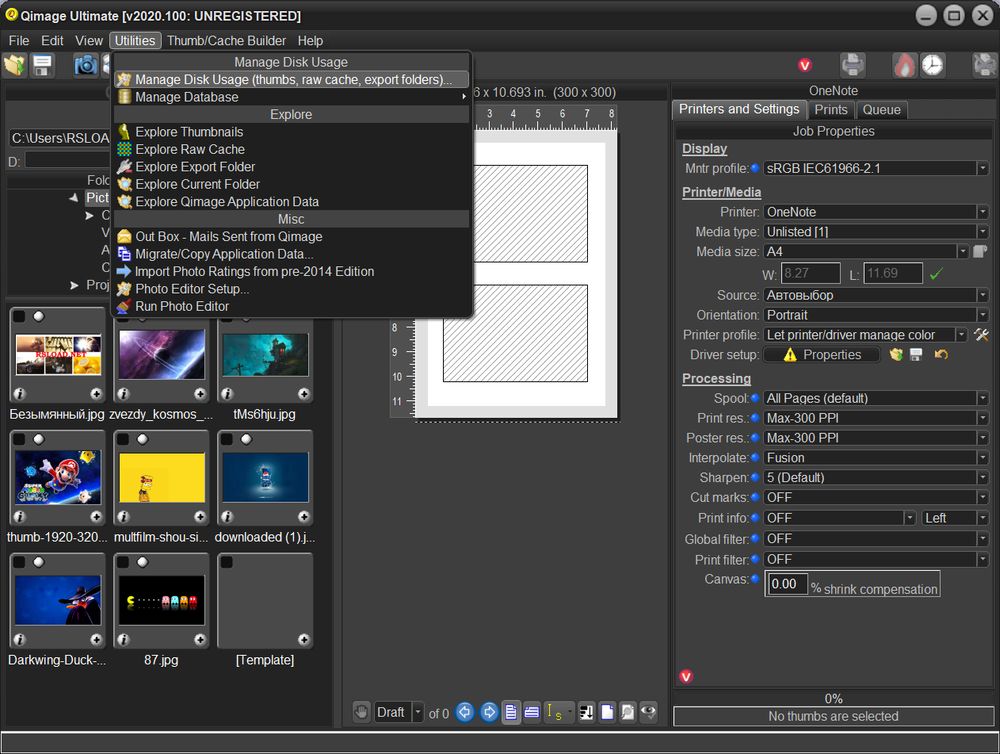Click the floppy disk save icon beside Properties
The width and height of the screenshot is (1000, 754).
[x=916, y=355]
